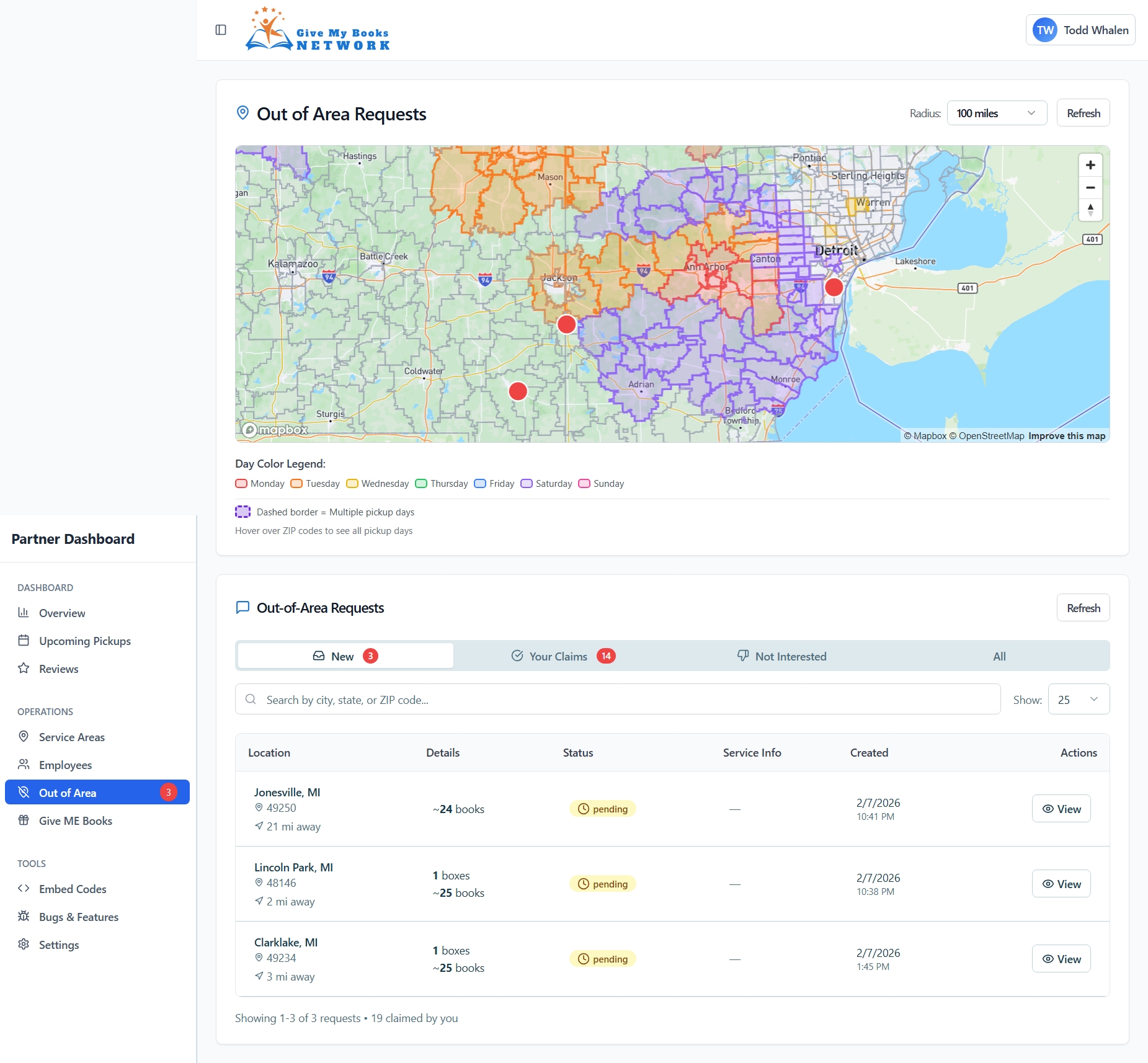1148x1063 pixels.
Task: Click the Reviews star icon
Action: (x=24, y=669)
